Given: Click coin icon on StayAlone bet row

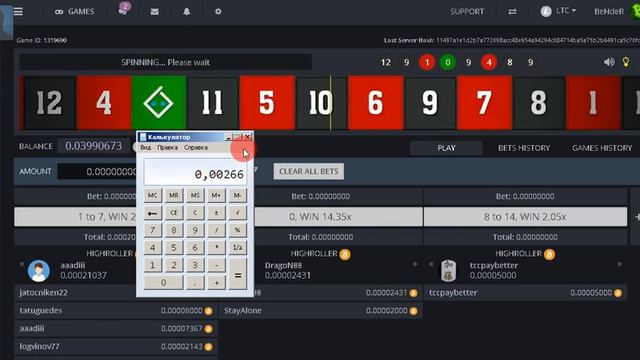Looking at the screenshot, I should pos(413,311).
